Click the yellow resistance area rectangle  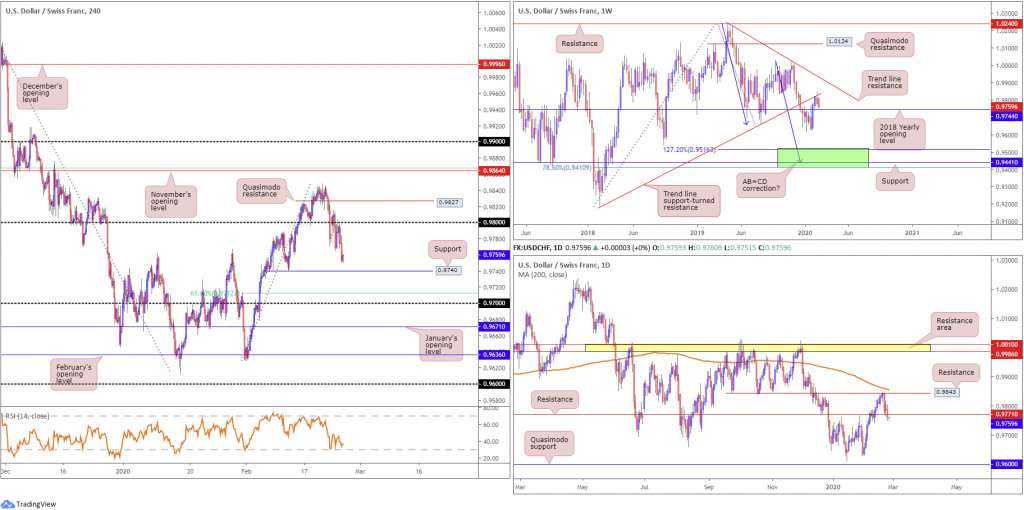click(x=756, y=347)
